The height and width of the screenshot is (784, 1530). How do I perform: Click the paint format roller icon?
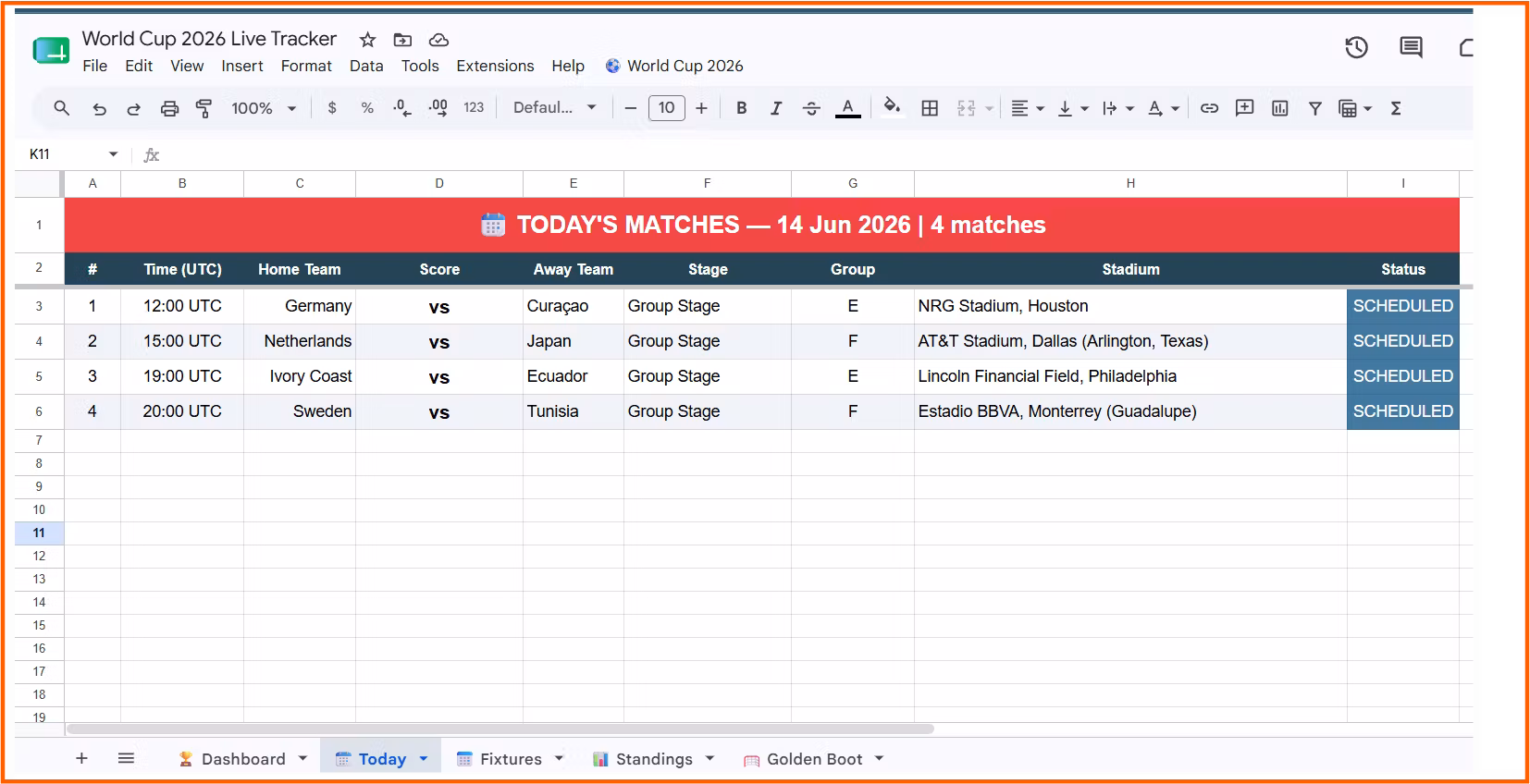pyautogui.click(x=204, y=108)
